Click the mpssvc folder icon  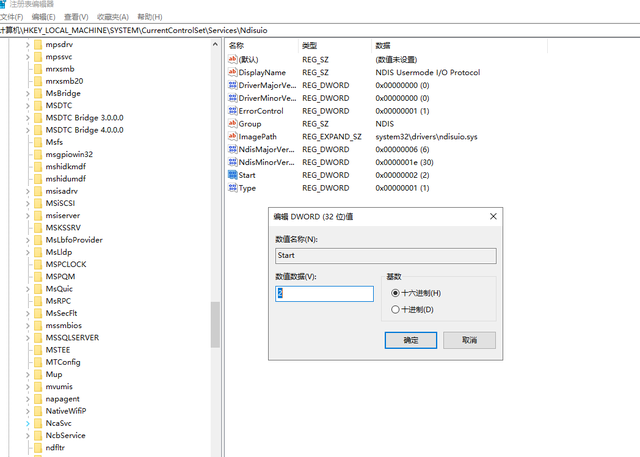[38, 57]
